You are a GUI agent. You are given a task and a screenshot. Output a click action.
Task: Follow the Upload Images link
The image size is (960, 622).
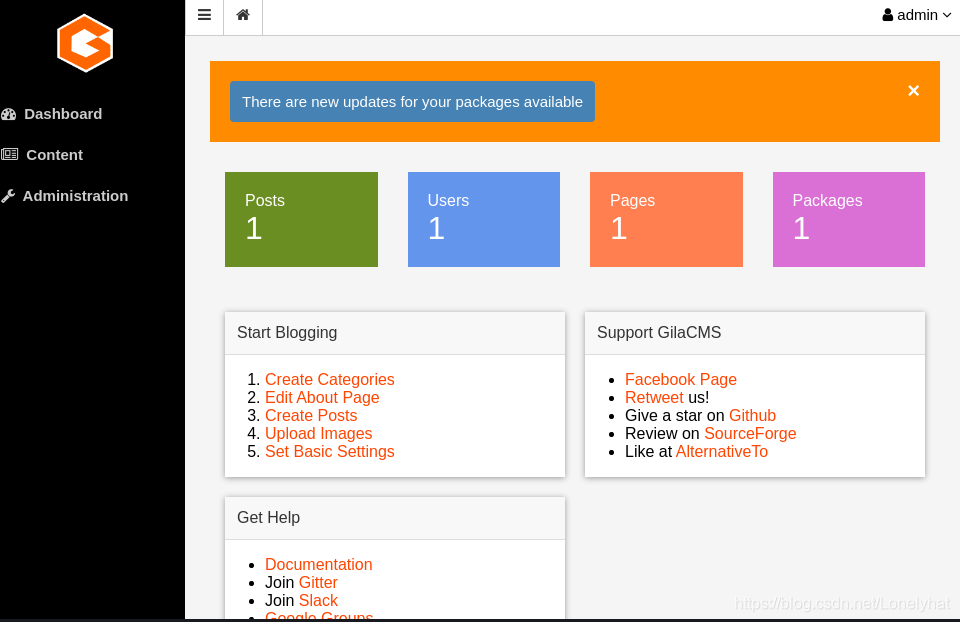[318, 433]
